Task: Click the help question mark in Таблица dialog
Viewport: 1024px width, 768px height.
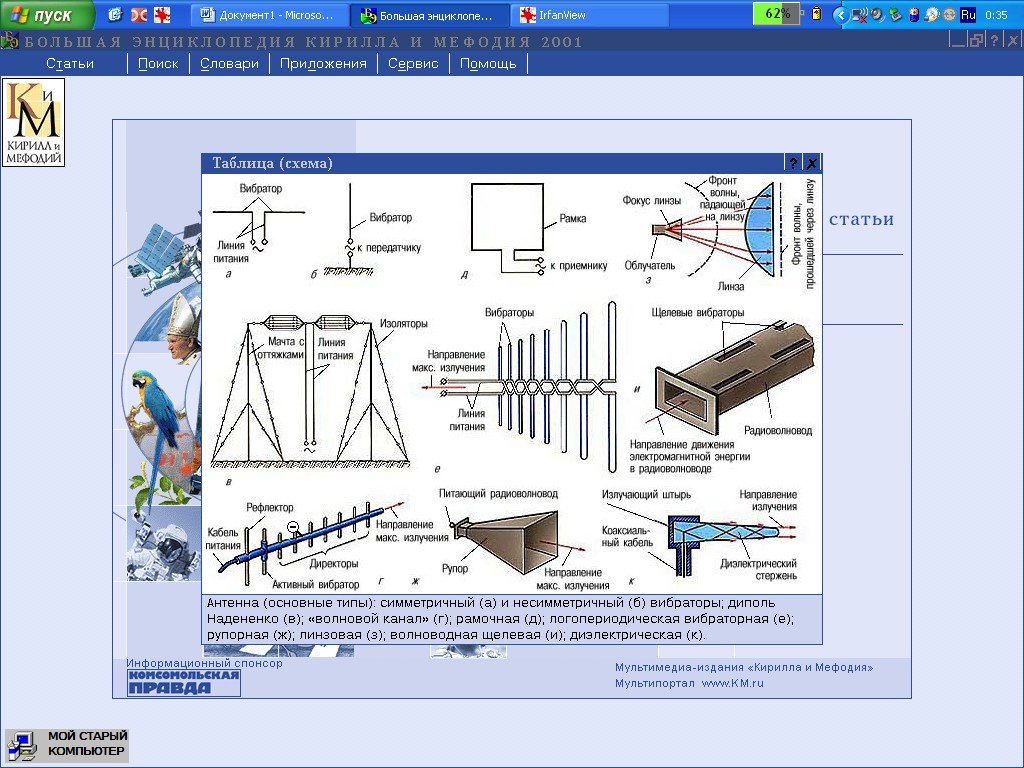Action: [x=792, y=164]
